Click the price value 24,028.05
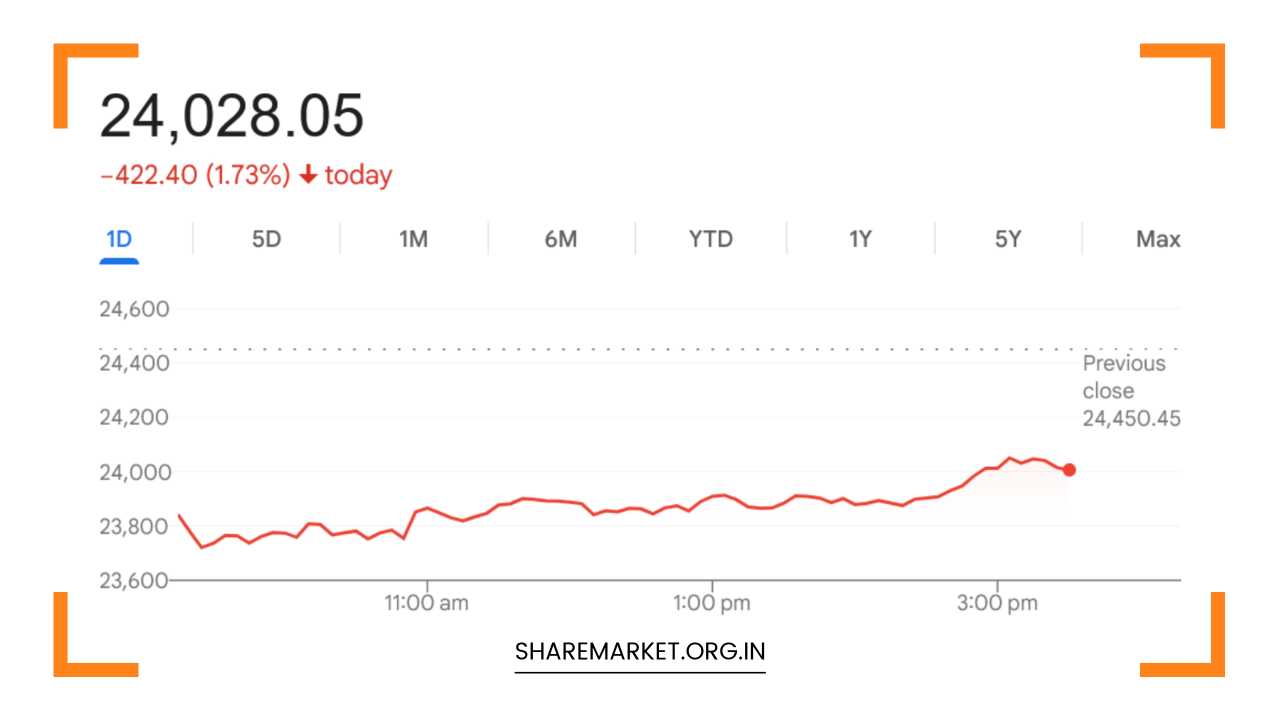 232,113
